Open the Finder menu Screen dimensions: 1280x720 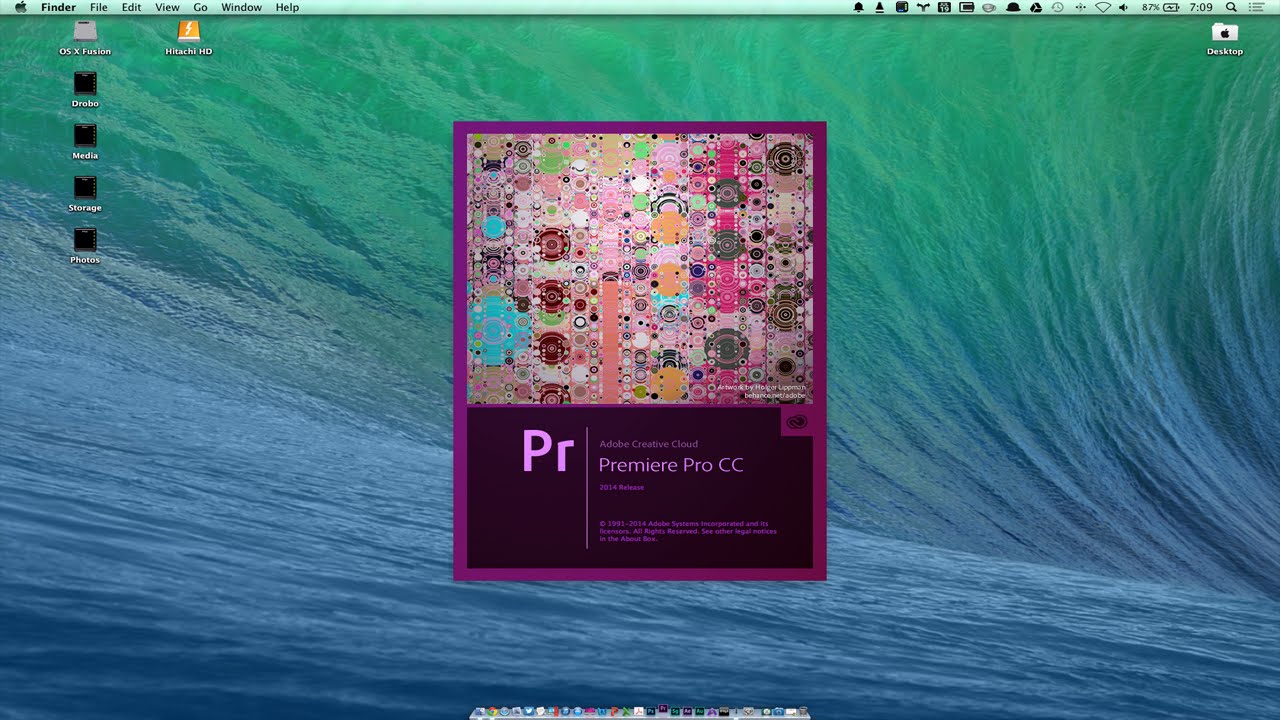[58, 7]
